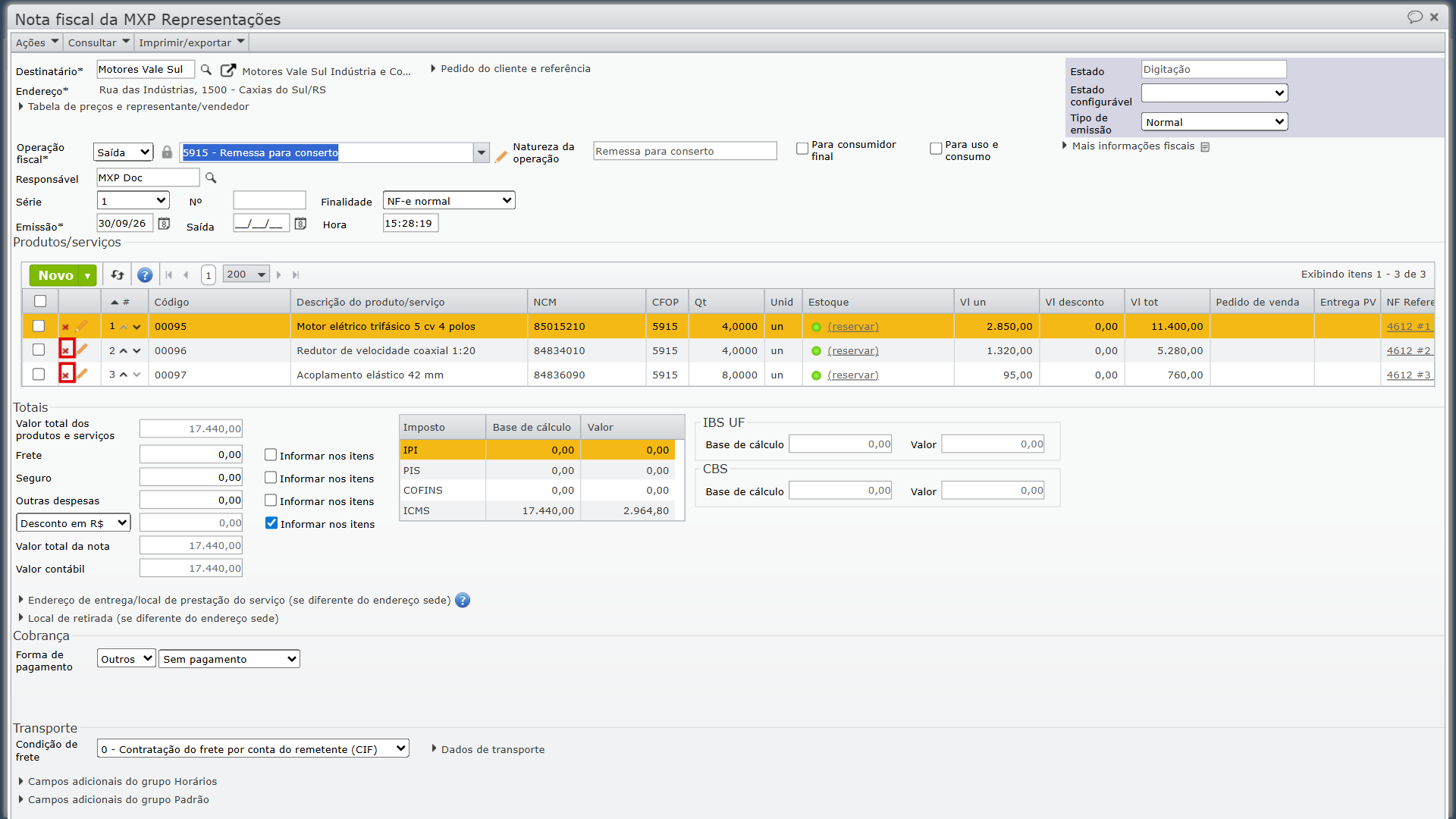Move item 00096 up in order

tap(124, 351)
